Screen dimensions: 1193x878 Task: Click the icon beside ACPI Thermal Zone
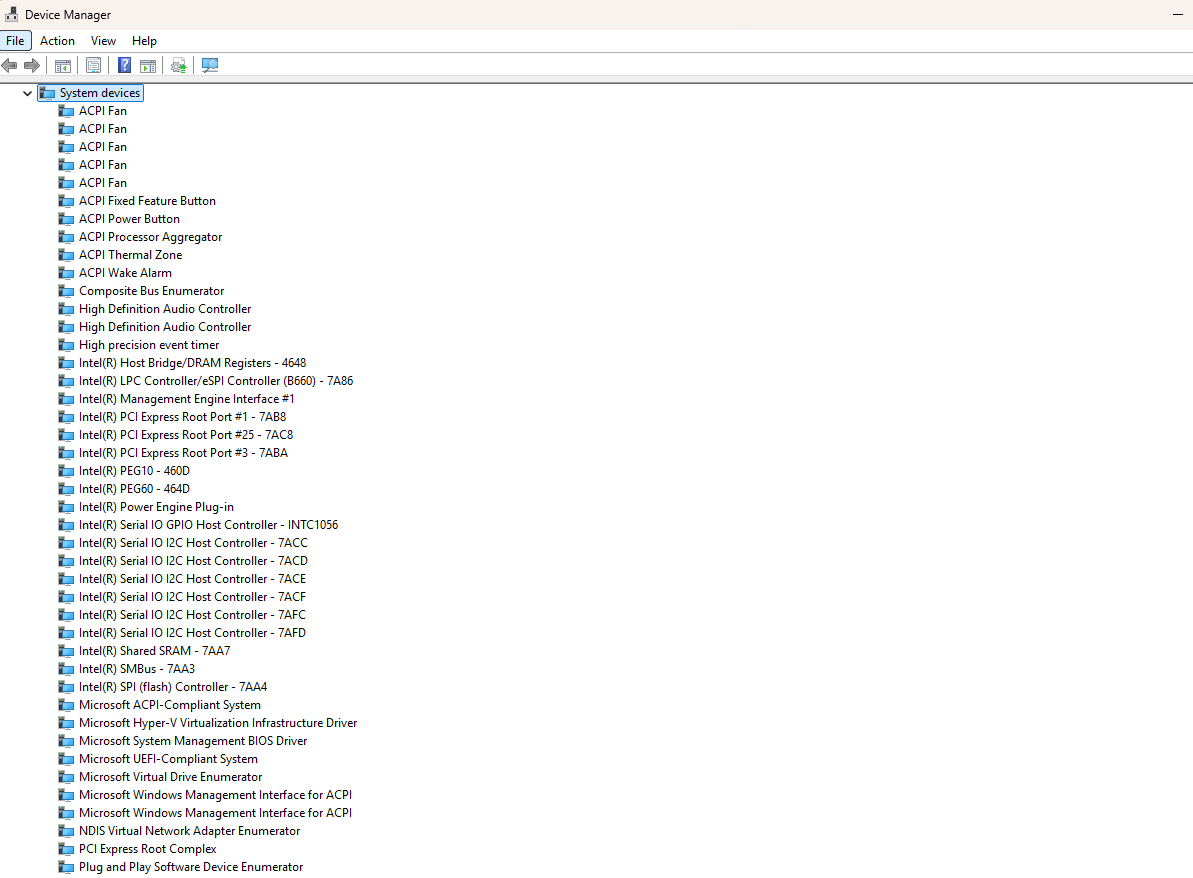(x=67, y=255)
